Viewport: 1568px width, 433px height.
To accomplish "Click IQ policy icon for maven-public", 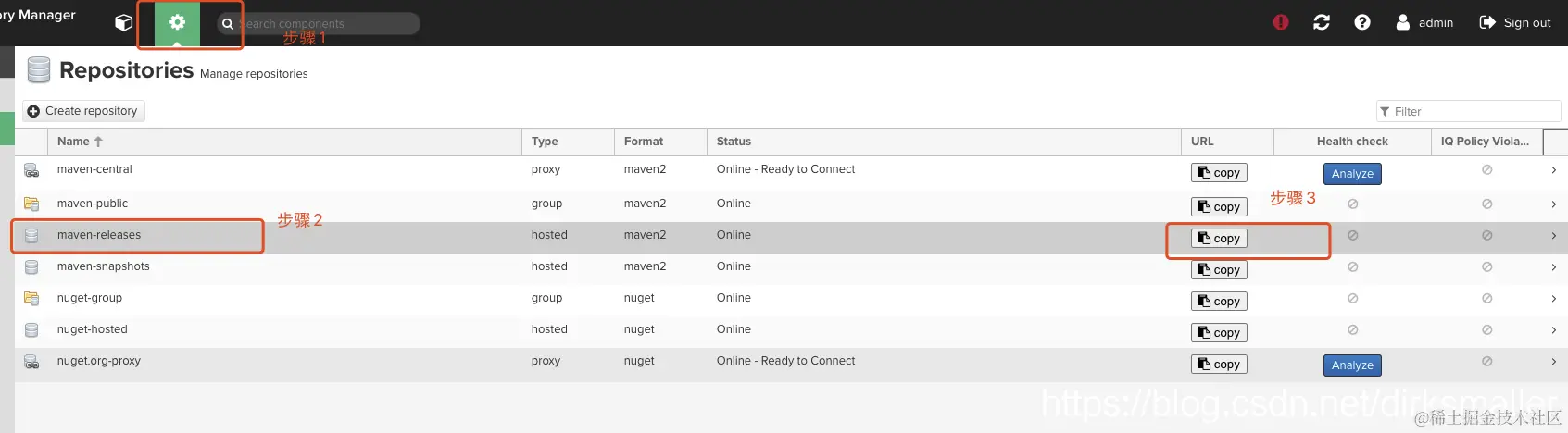I will click(1487, 204).
